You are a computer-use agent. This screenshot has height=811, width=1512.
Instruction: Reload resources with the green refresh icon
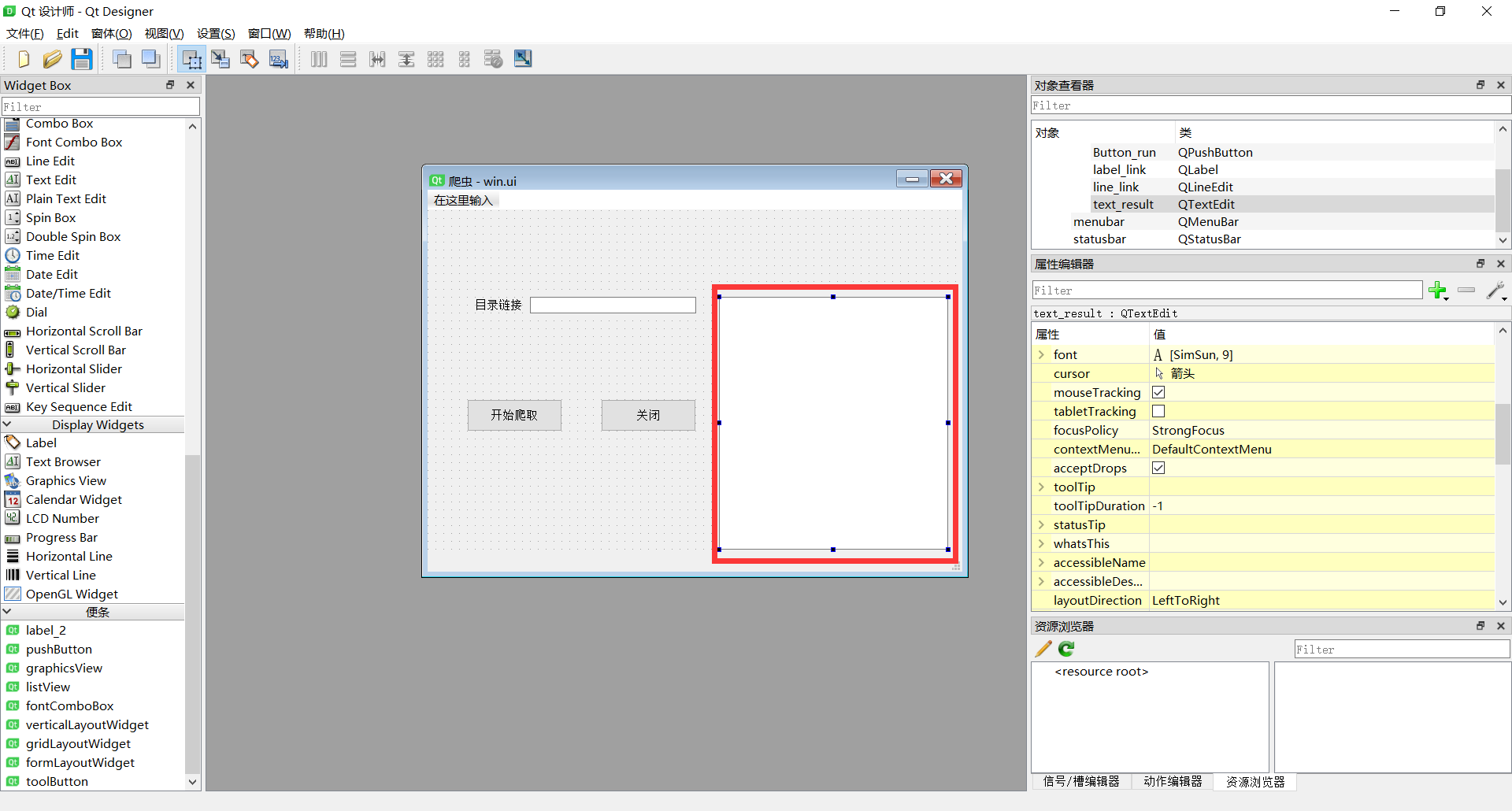coord(1066,649)
